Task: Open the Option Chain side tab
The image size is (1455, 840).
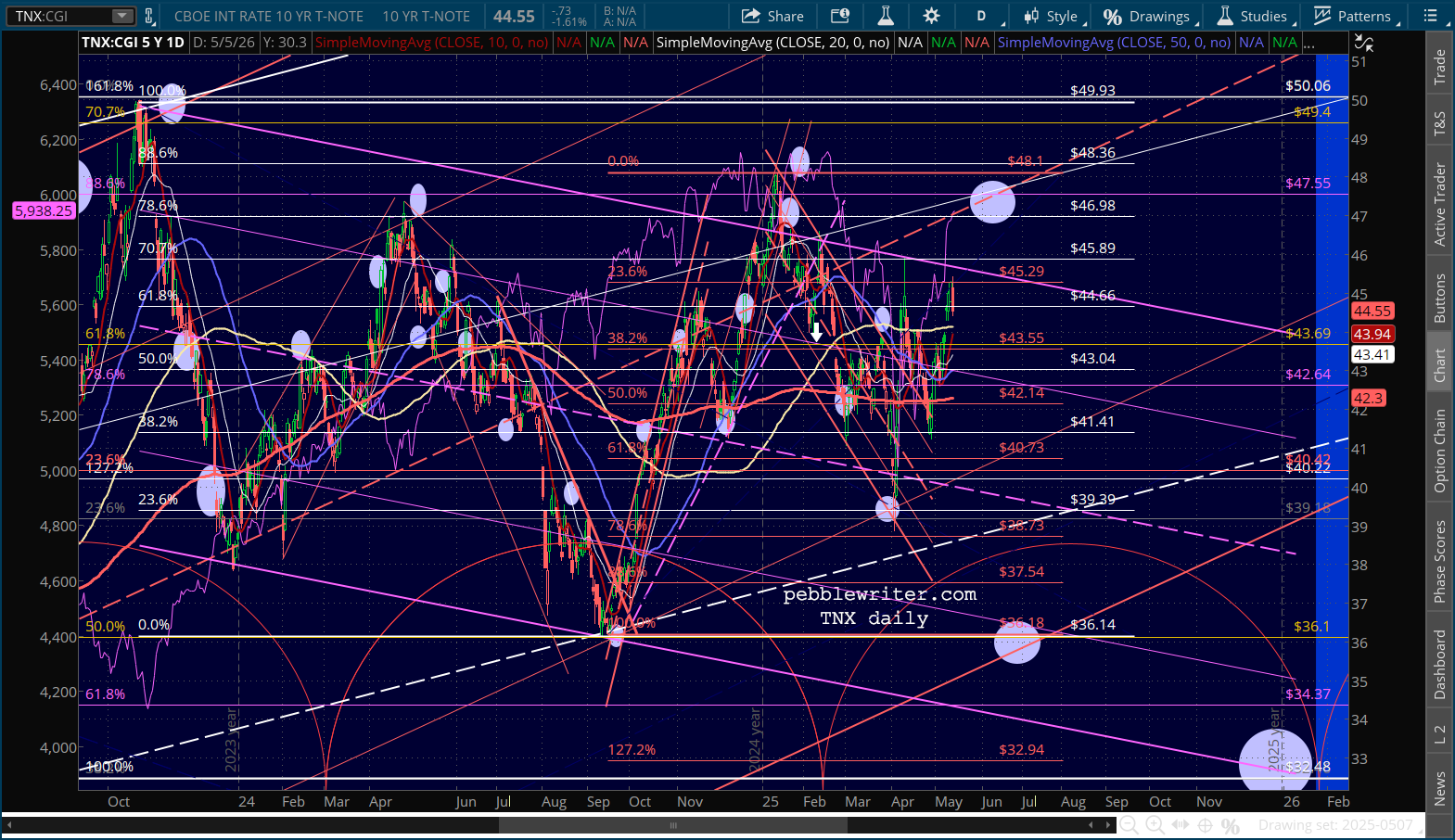Action: (x=1439, y=451)
